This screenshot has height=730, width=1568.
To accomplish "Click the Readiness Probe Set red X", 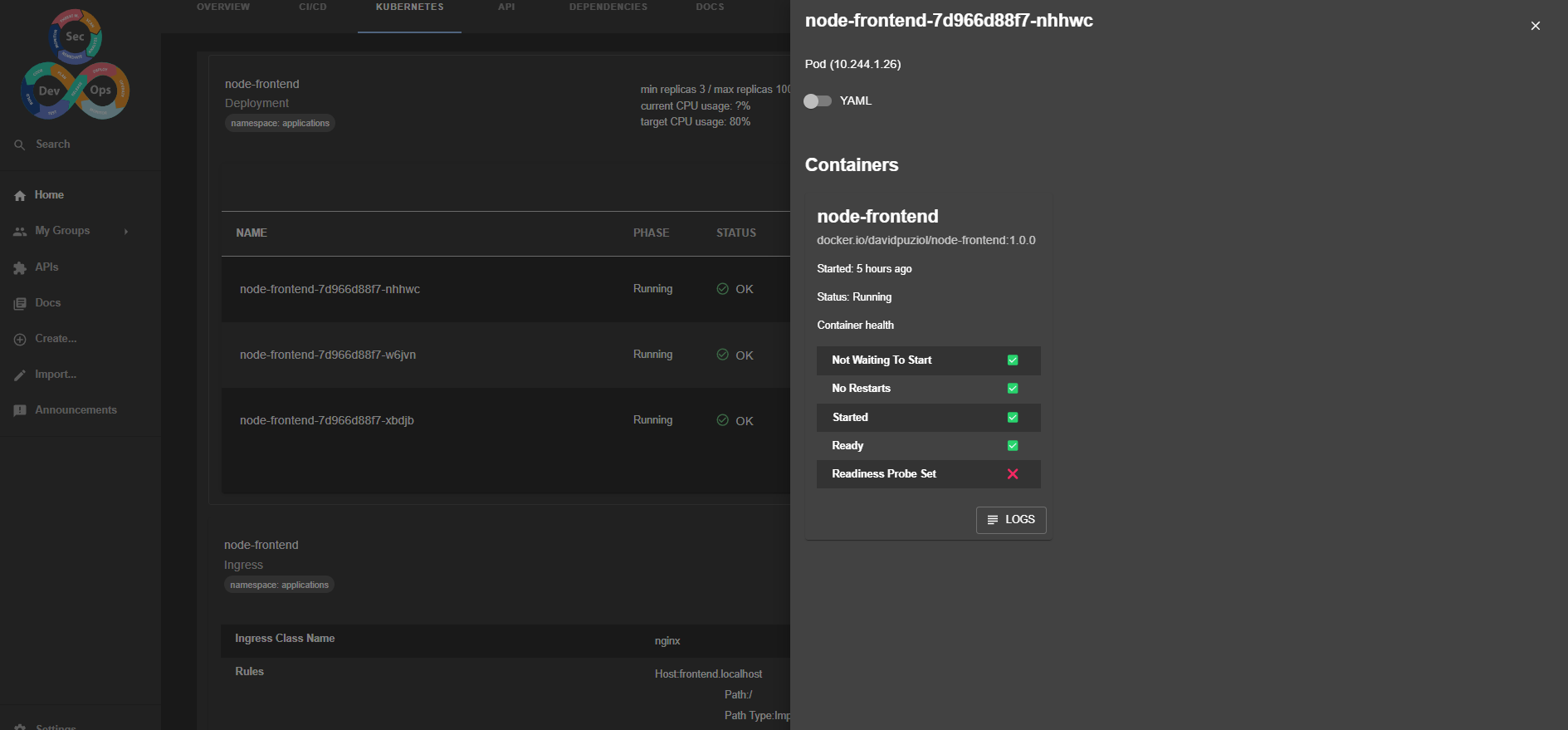I will [1013, 474].
